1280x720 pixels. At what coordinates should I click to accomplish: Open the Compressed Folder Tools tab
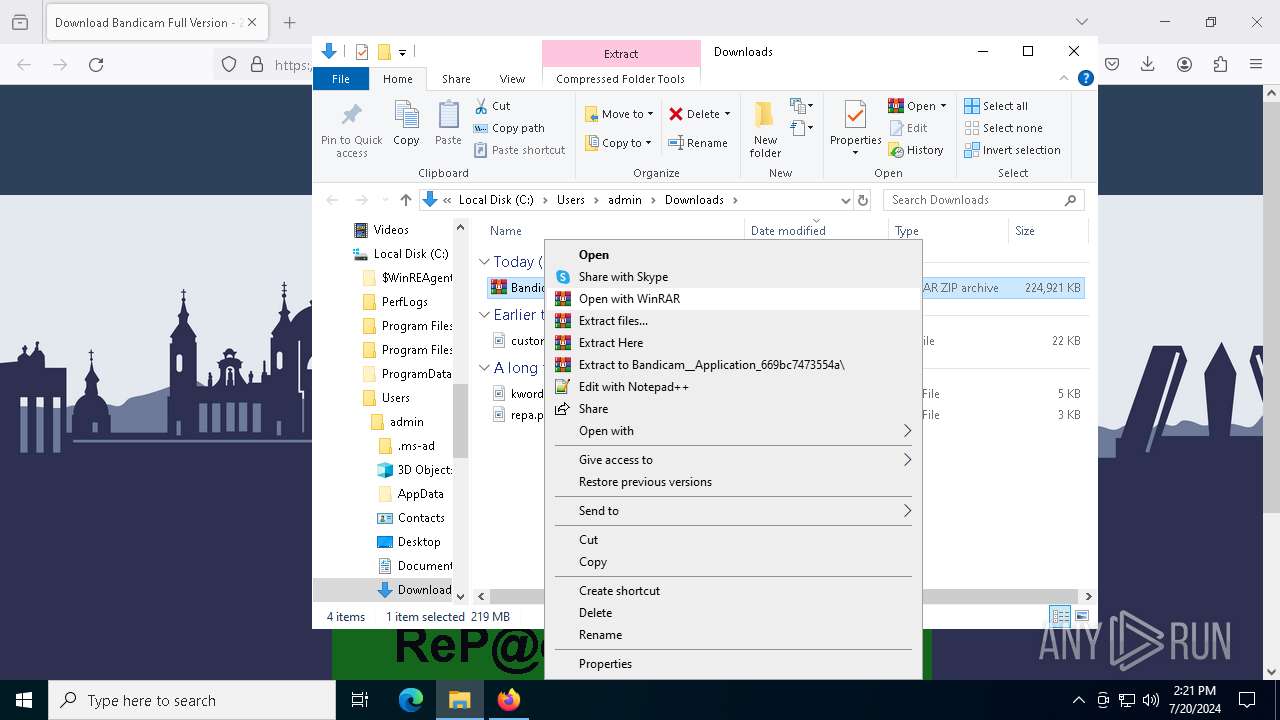(x=621, y=79)
